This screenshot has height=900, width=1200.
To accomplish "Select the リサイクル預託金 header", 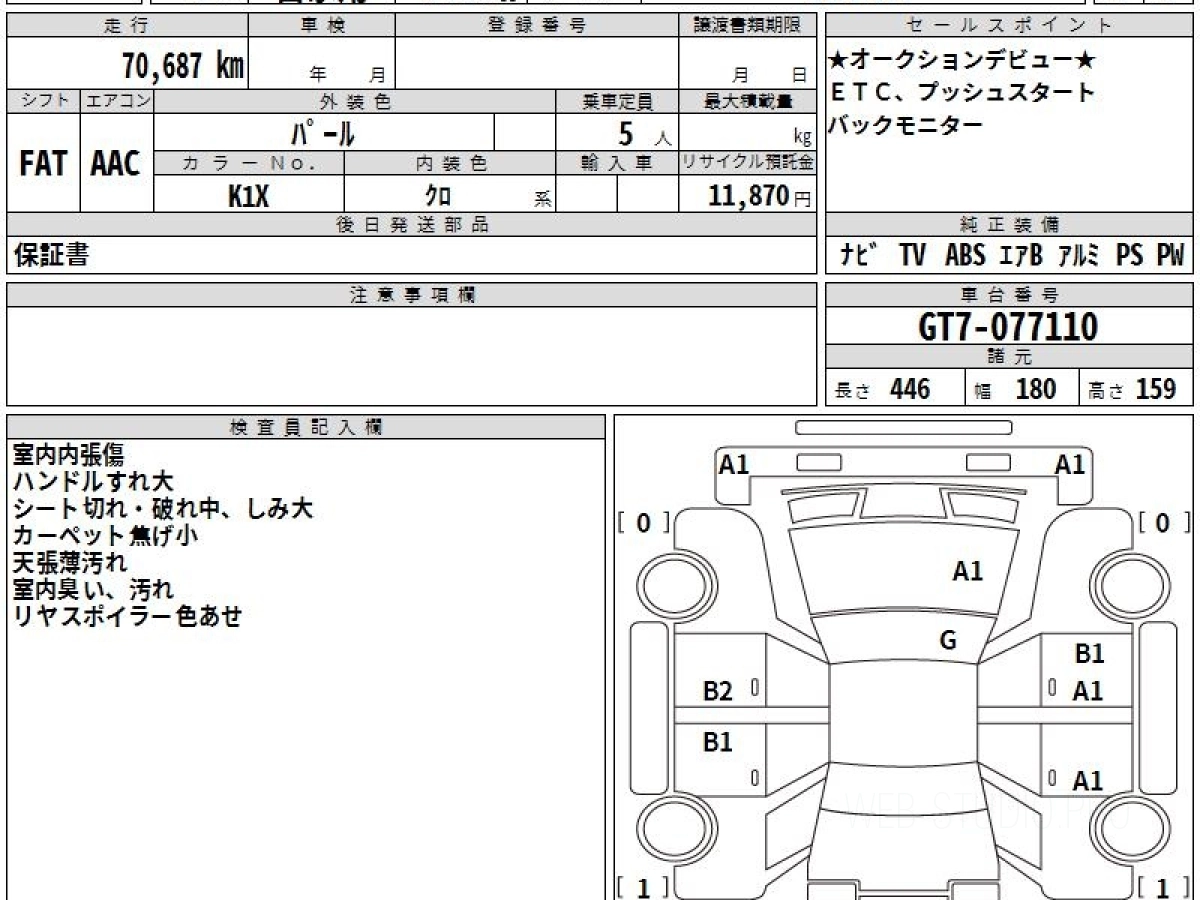I will pos(748,163).
